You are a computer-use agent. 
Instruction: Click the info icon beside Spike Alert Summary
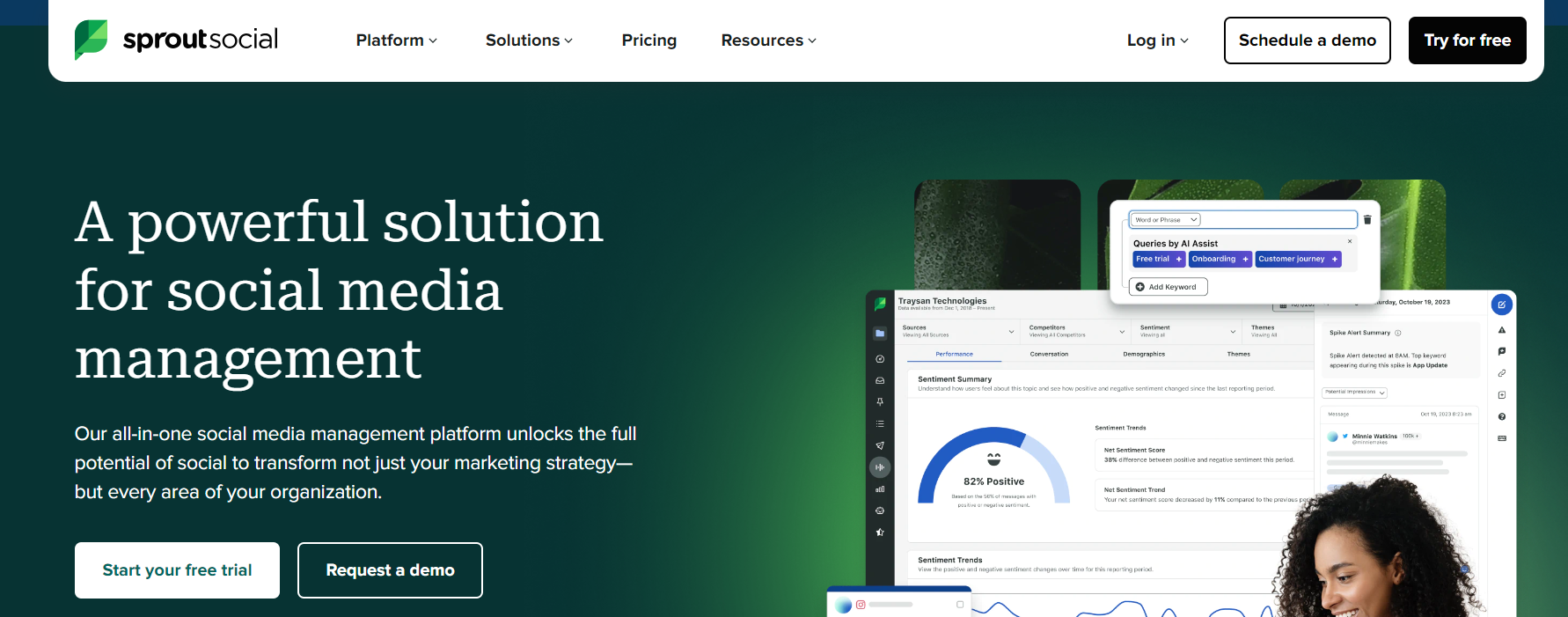point(1397,333)
